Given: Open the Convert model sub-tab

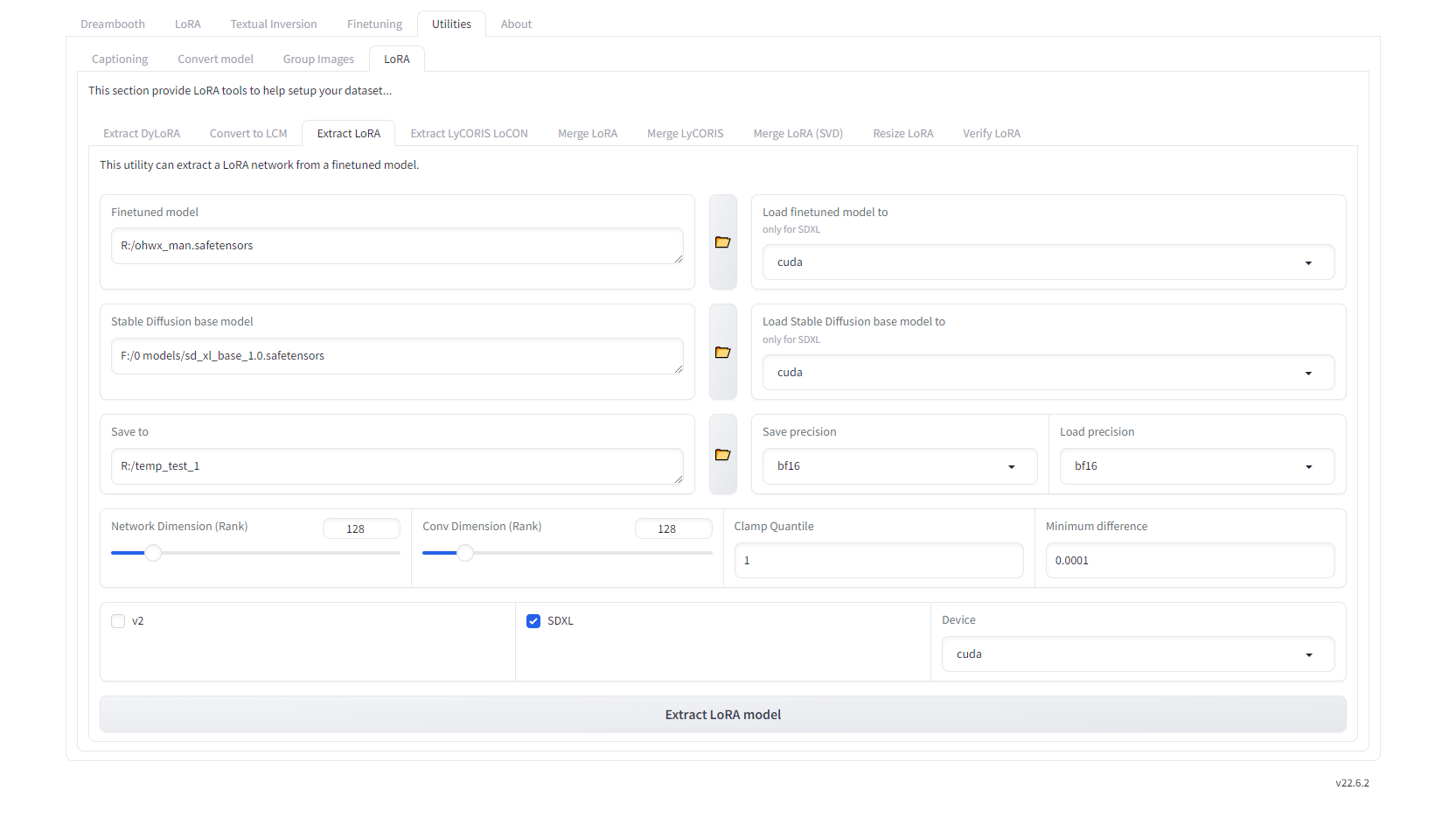Looking at the screenshot, I should 215,59.
